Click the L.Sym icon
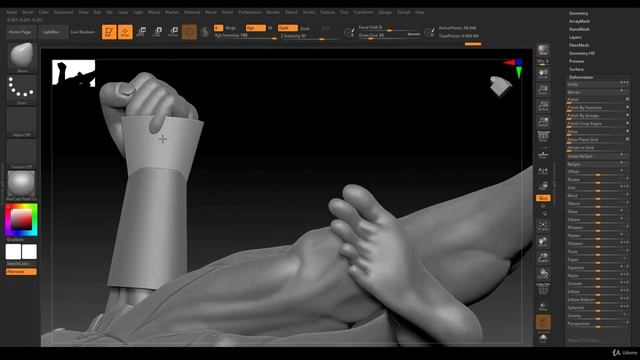 (543, 172)
